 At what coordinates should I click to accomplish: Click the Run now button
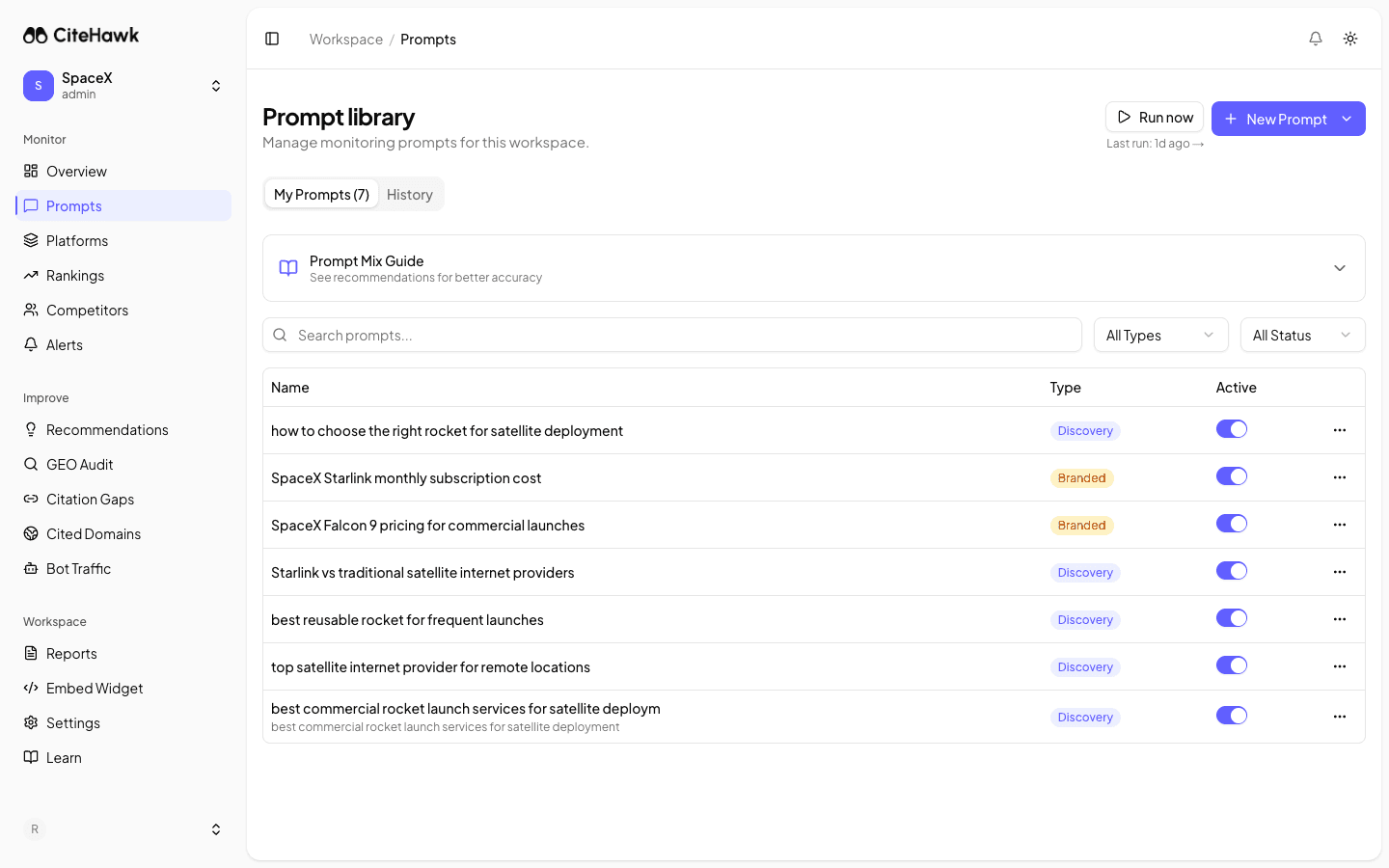coord(1155,117)
